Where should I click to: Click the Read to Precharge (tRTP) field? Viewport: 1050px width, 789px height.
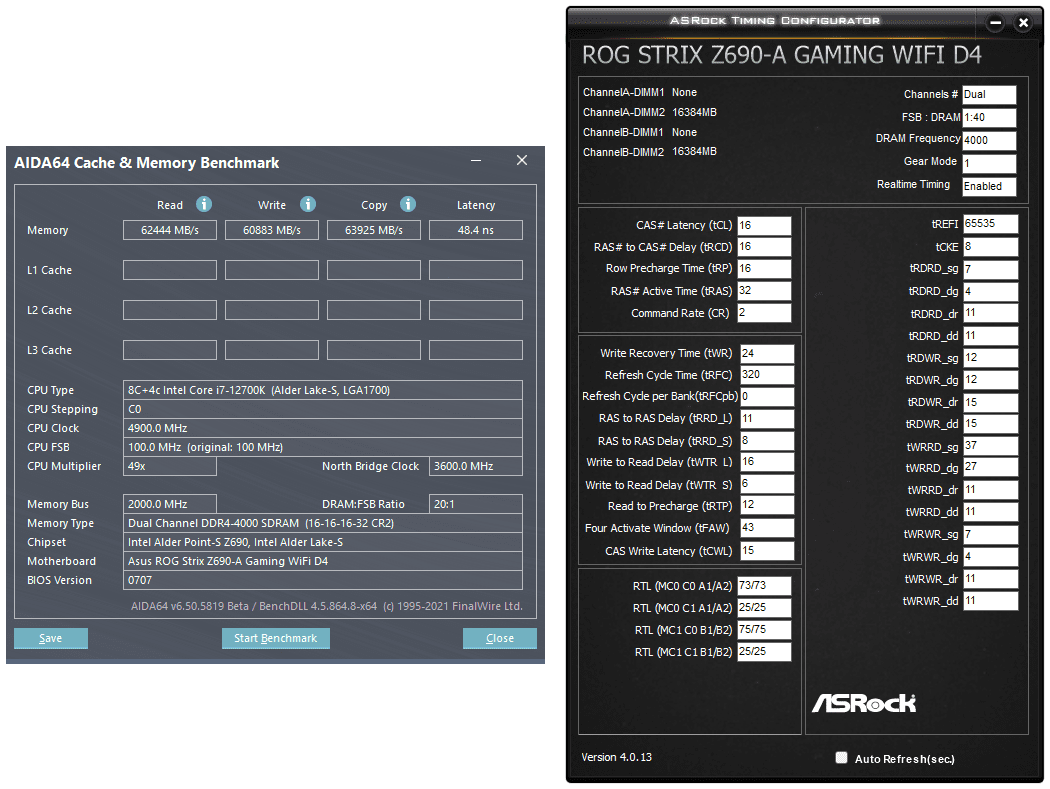767,505
